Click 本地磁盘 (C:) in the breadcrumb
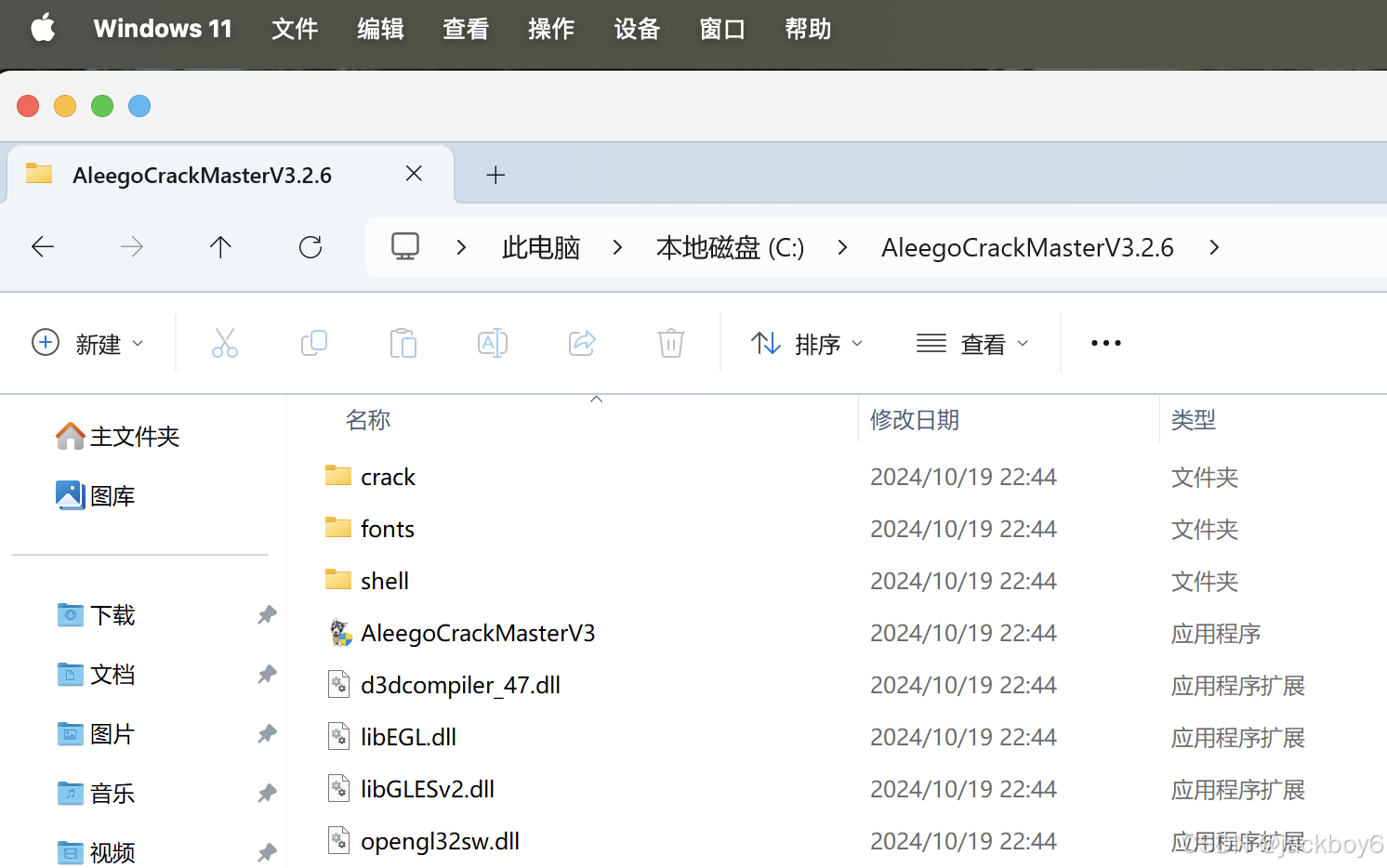The image size is (1387, 868). coord(731,247)
